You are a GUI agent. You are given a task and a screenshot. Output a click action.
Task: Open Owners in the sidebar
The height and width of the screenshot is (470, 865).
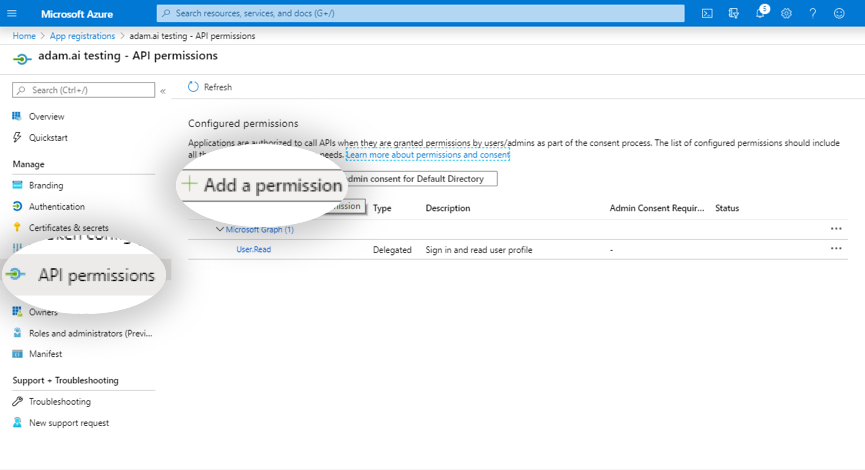pos(43,312)
